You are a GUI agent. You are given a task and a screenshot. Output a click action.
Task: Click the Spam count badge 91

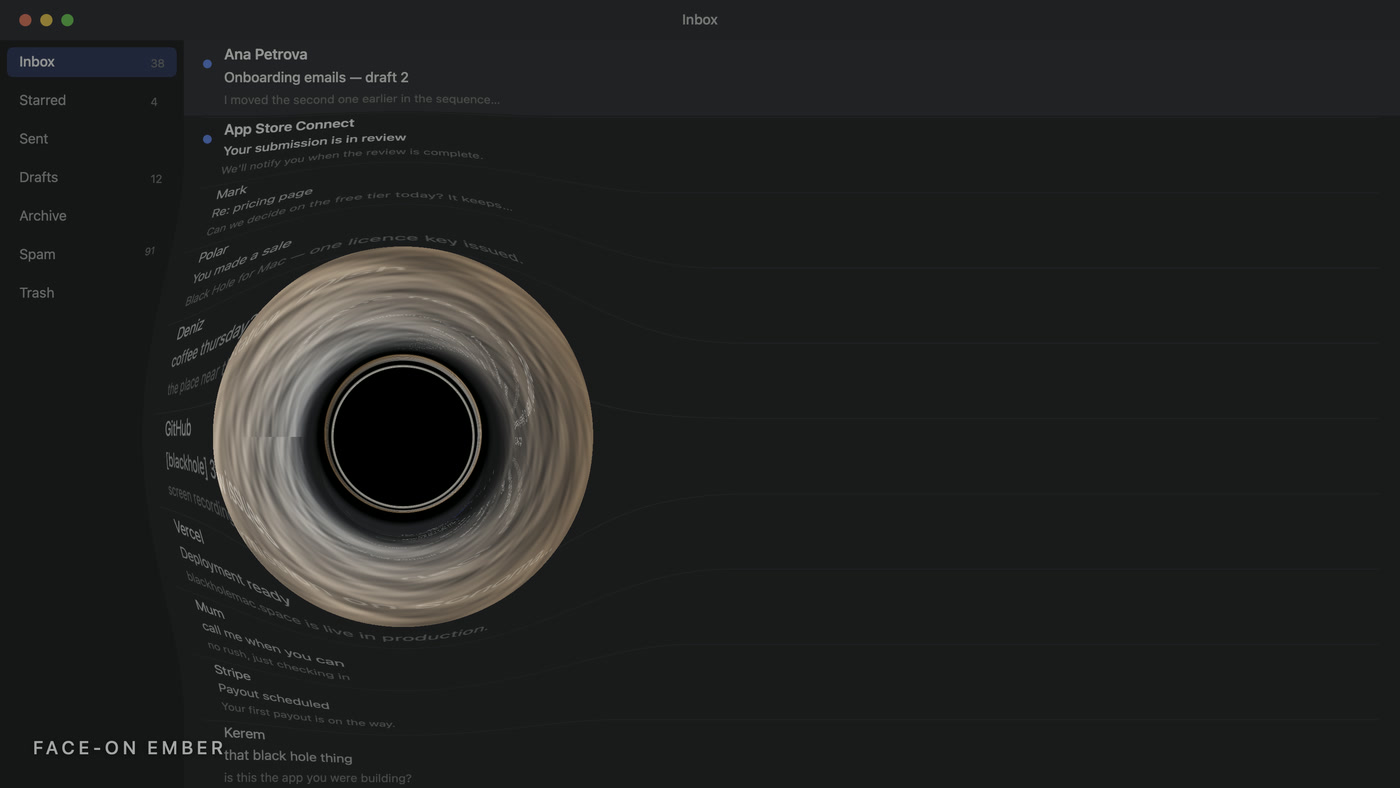pyautogui.click(x=149, y=252)
